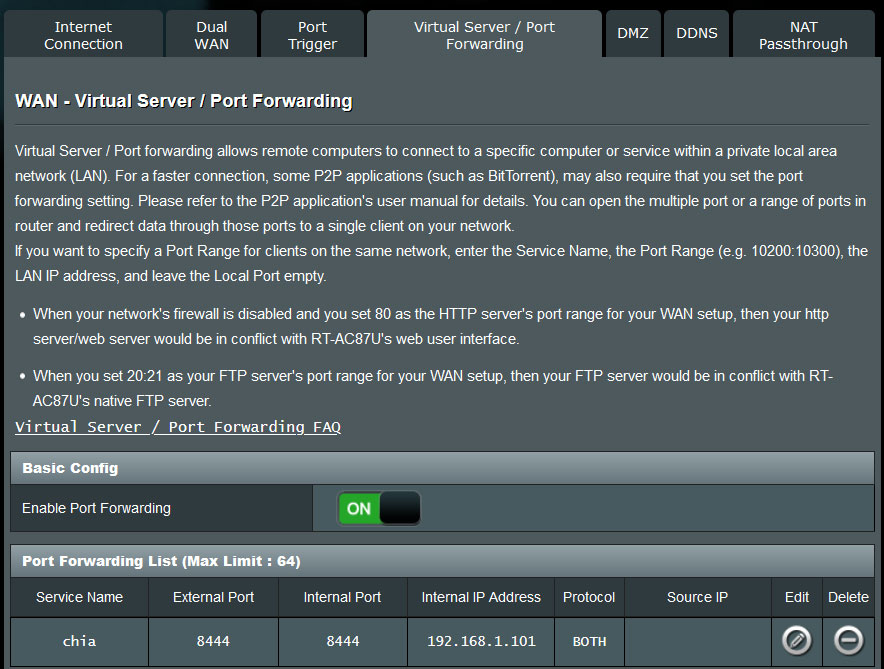Image resolution: width=884 pixels, height=669 pixels.
Task: Click the chia service name cell
Action: tap(79, 641)
